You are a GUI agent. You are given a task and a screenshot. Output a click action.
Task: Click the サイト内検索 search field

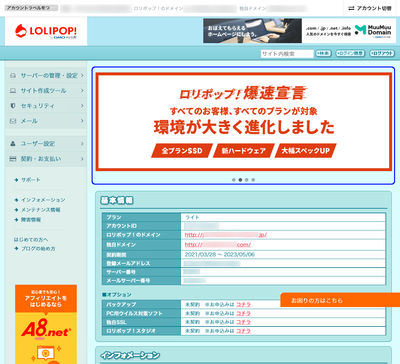pyautogui.click(x=287, y=54)
